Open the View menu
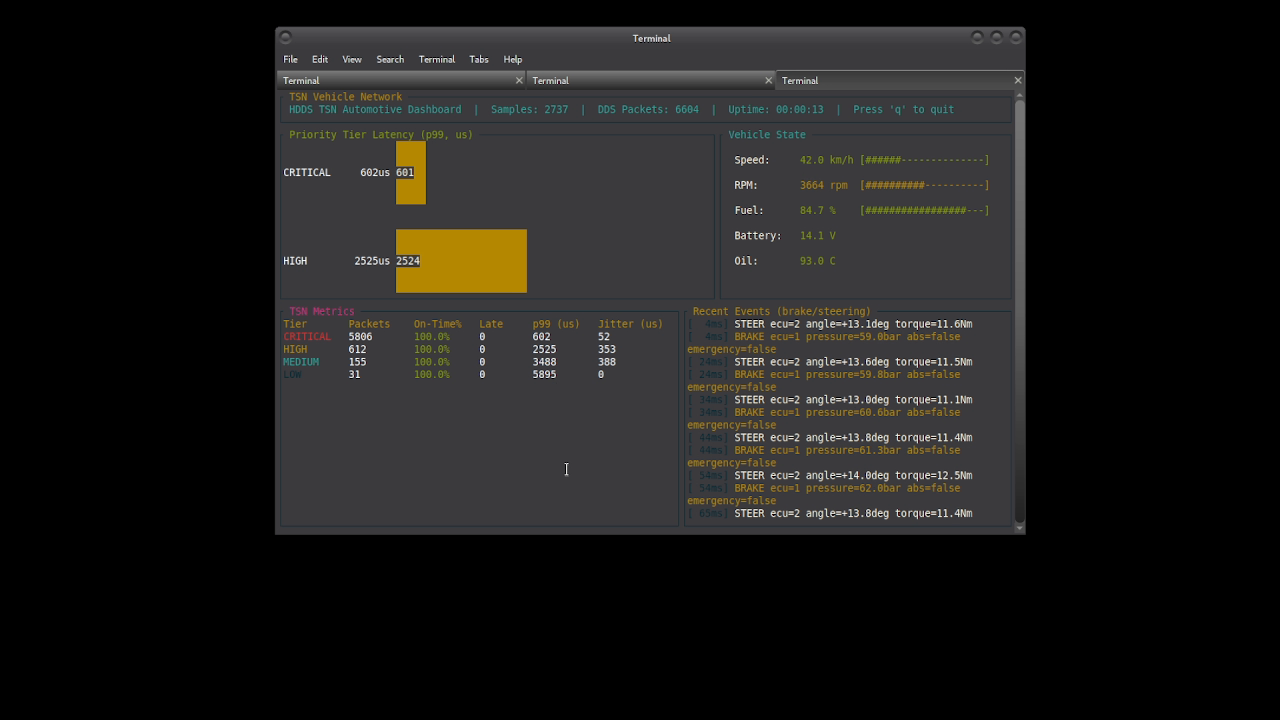Screen dimensions: 1280x720 coord(352,59)
